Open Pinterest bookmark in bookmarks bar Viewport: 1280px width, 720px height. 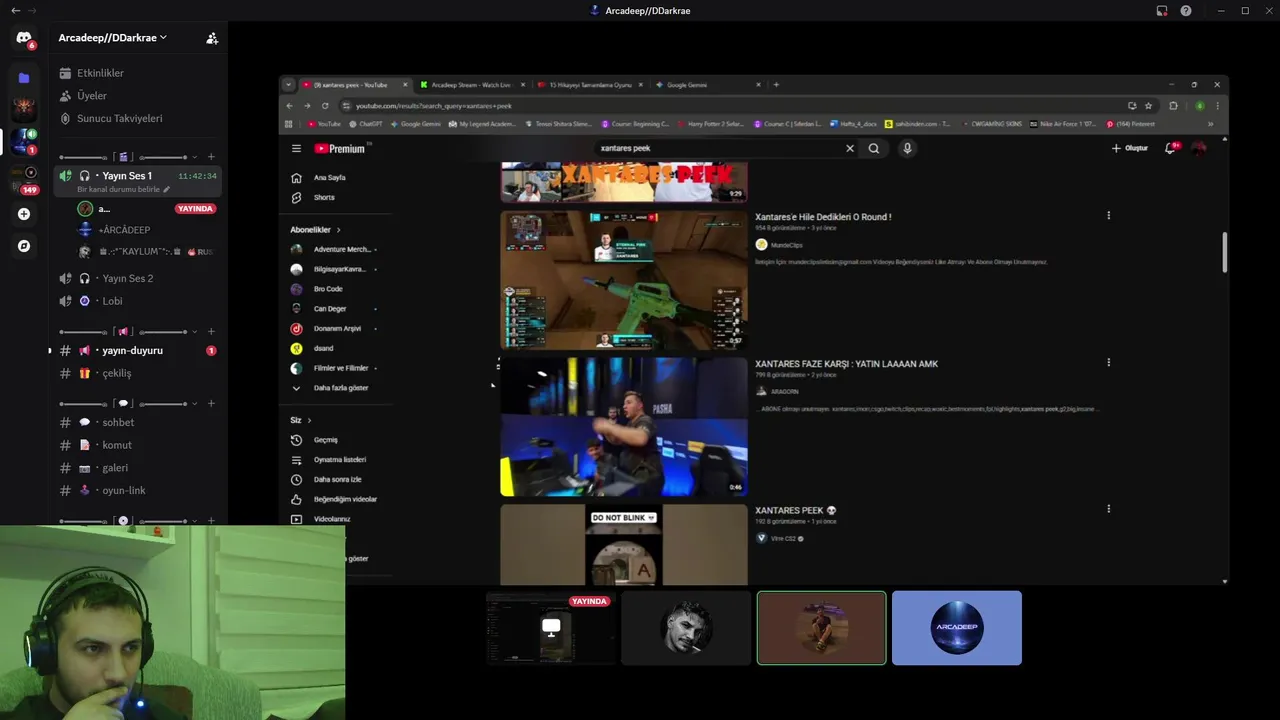click(x=1131, y=124)
